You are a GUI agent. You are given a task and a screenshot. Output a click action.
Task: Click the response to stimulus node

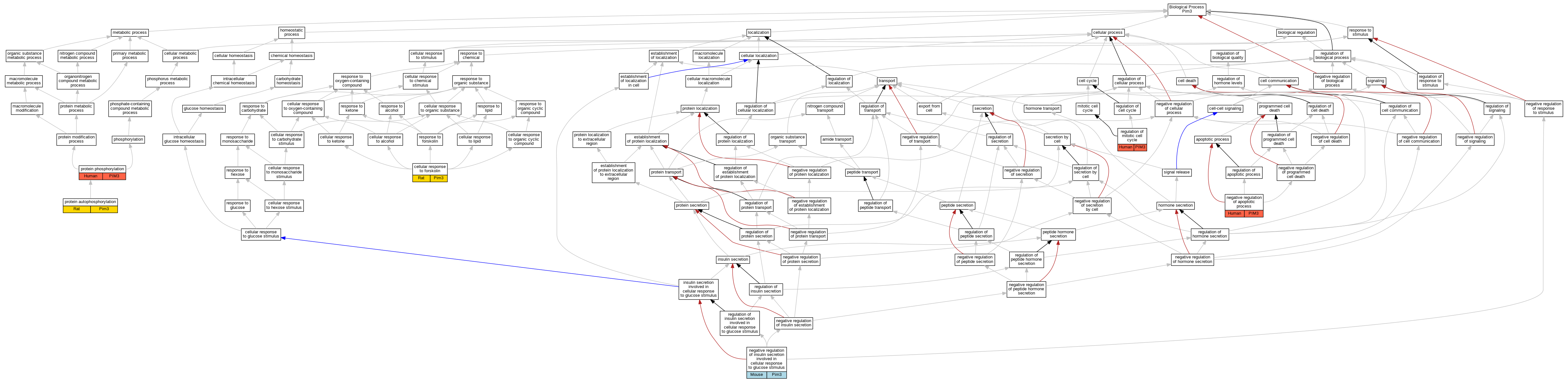pyautogui.click(x=1360, y=32)
